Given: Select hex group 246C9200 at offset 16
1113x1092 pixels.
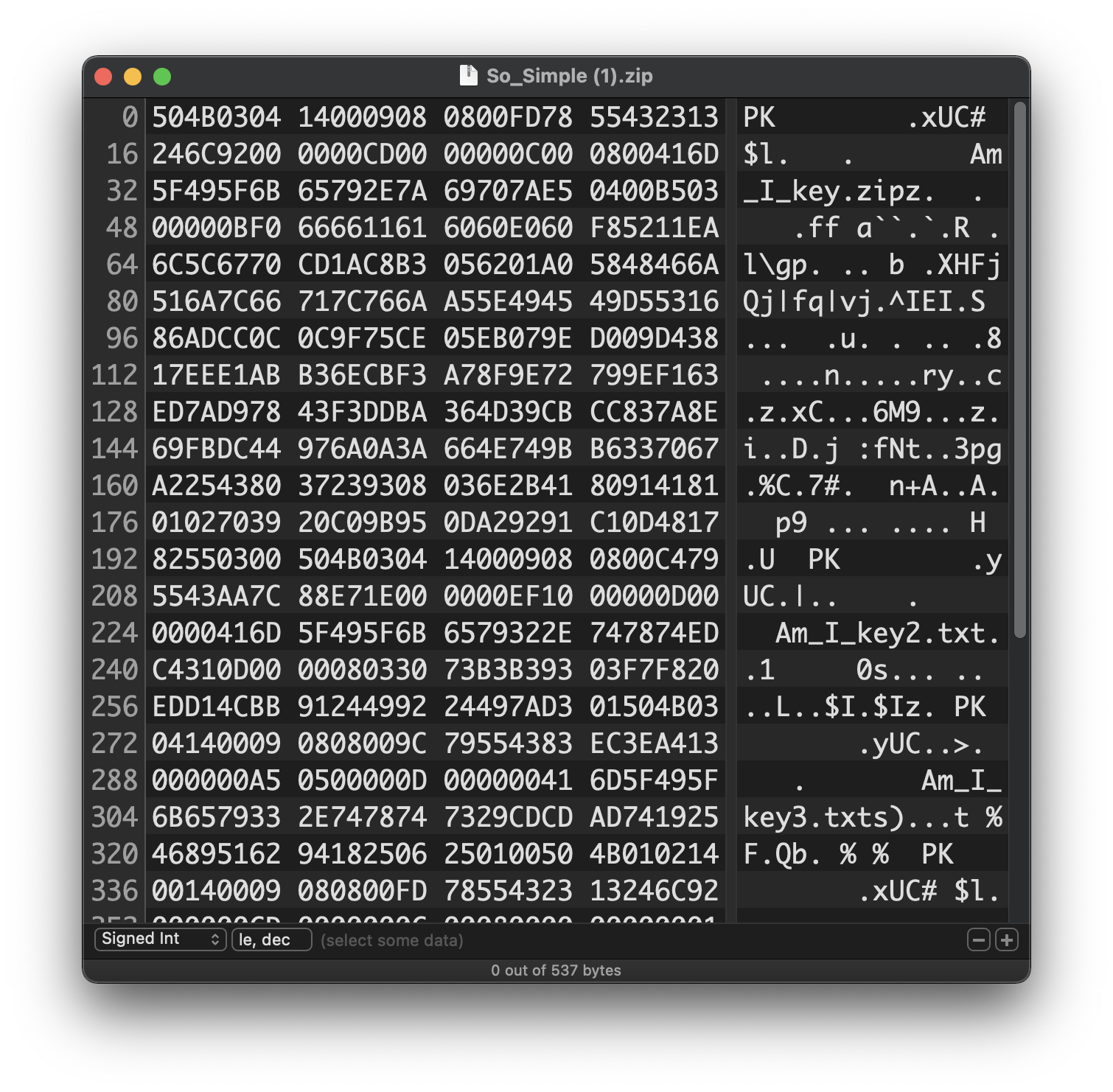Looking at the screenshot, I should (216, 154).
